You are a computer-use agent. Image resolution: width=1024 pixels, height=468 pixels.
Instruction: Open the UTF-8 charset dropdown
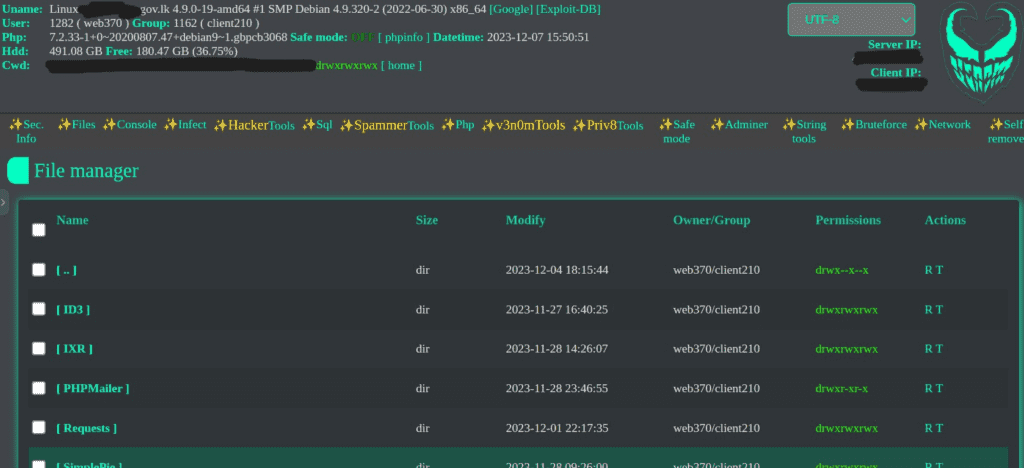pos(851,20)
